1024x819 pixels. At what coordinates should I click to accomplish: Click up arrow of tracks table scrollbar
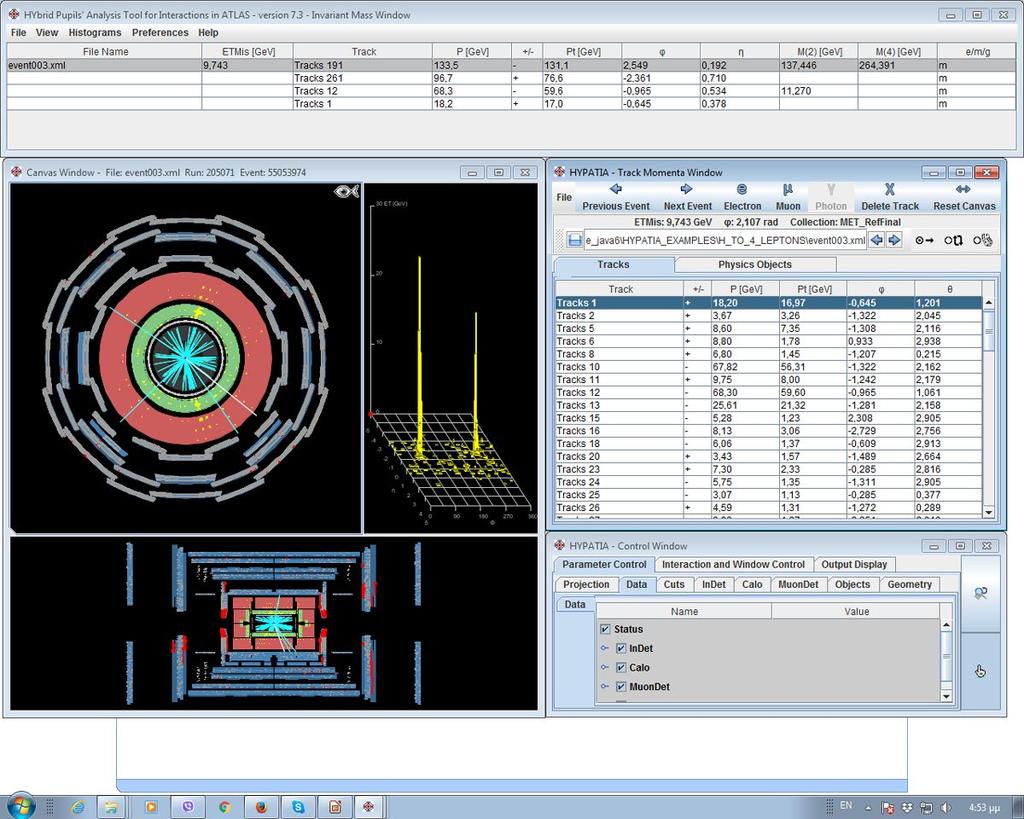pos(988,303)
